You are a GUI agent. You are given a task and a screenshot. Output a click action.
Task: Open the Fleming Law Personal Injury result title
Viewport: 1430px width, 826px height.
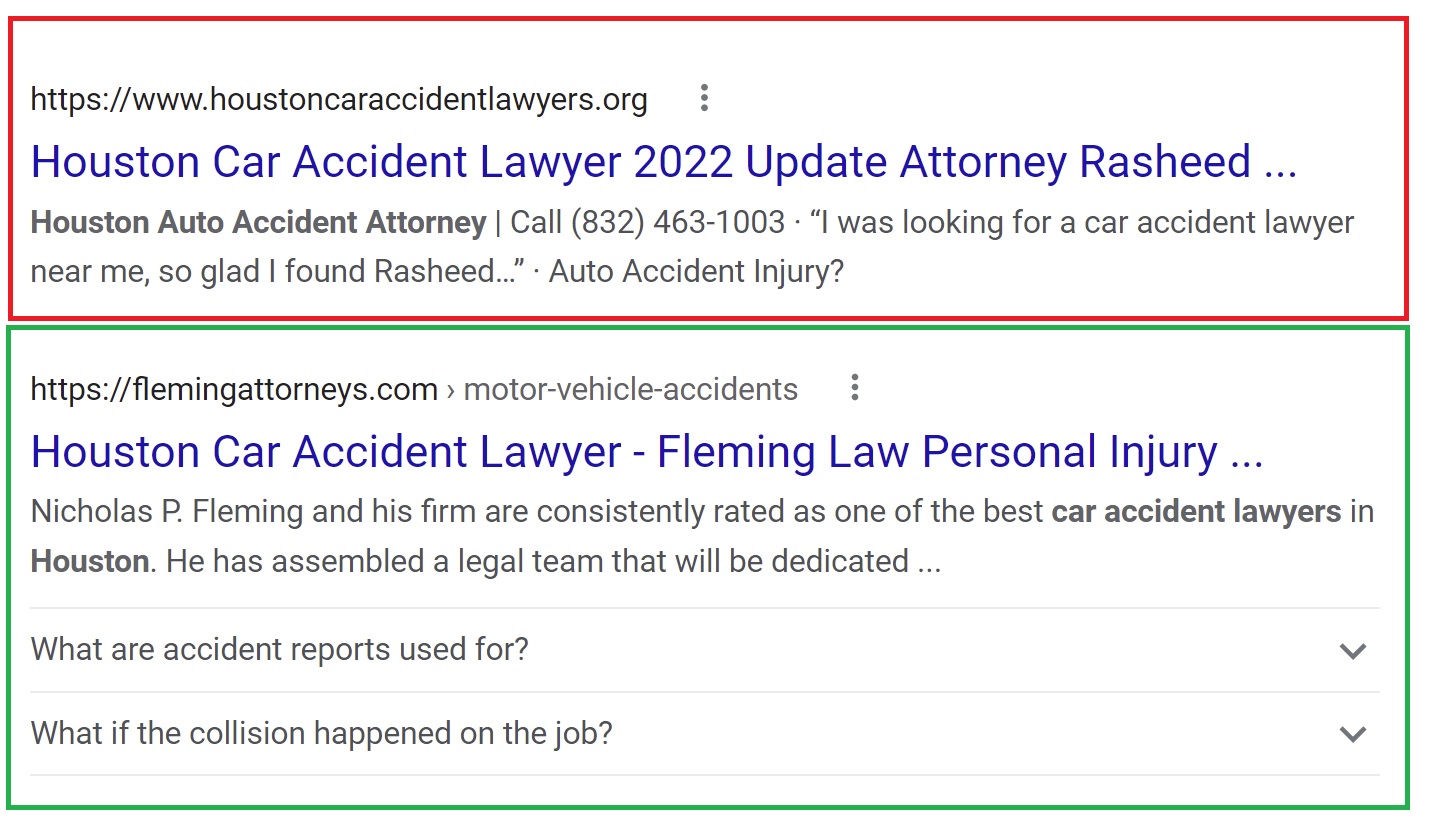(x=647, y=452)
